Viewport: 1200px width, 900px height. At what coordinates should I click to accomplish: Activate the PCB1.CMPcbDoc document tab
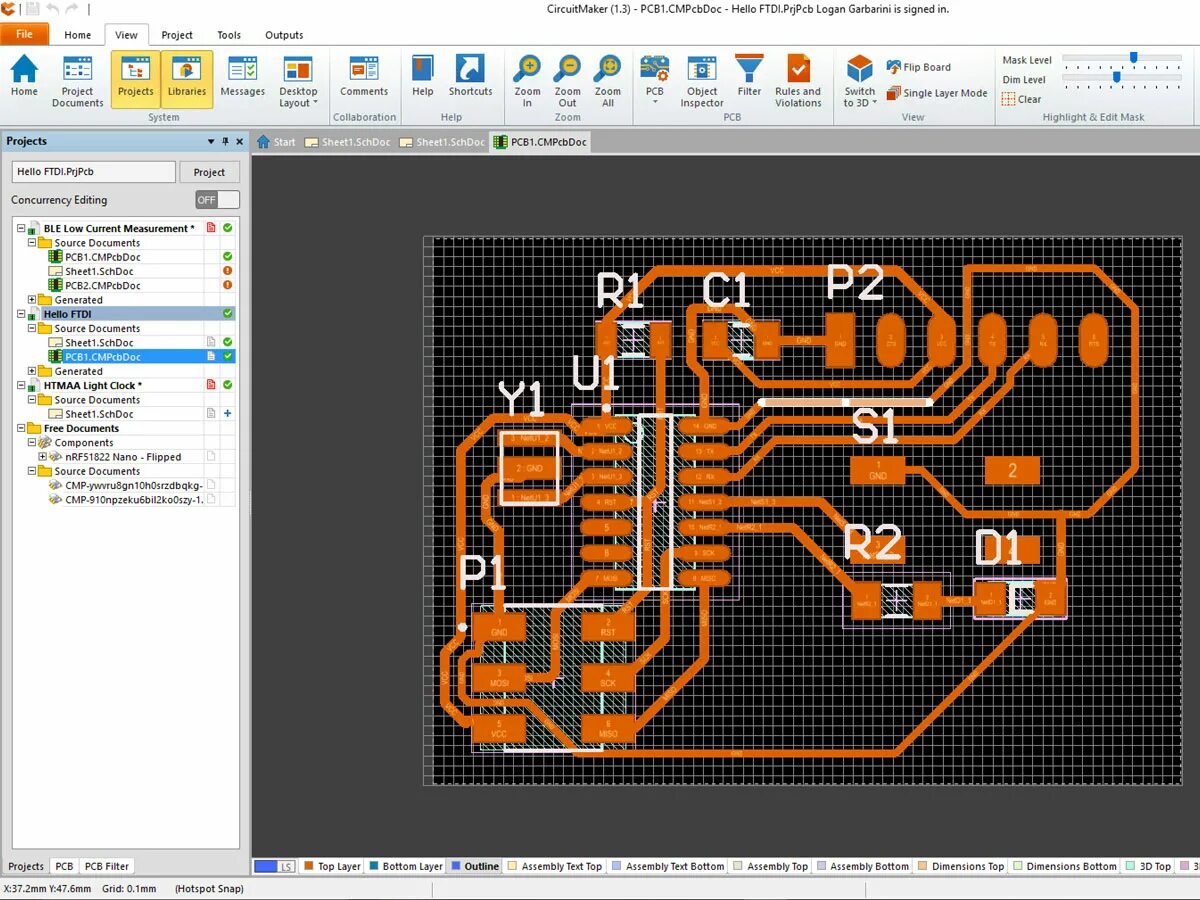[540, 142]
